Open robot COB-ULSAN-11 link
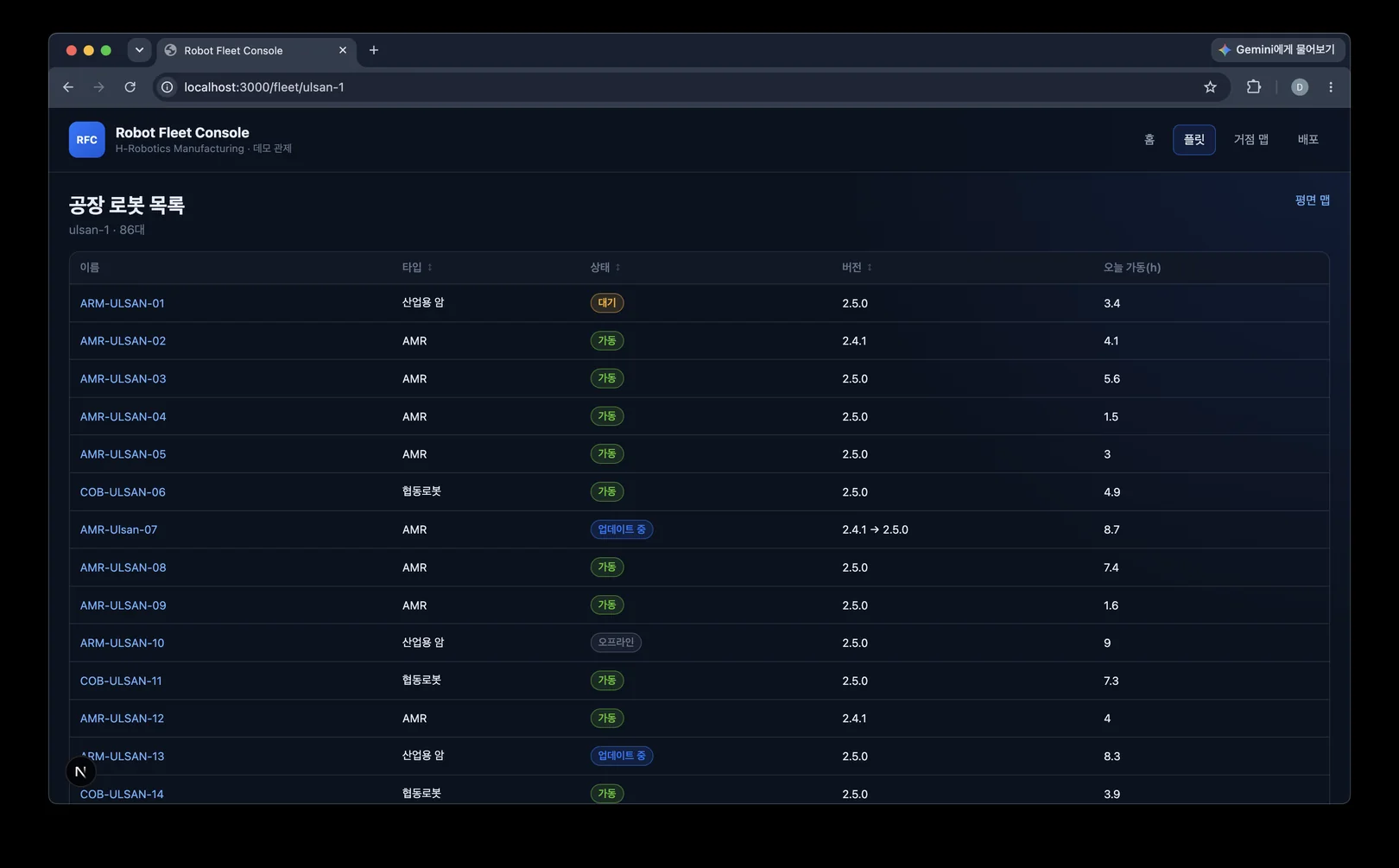1399x868 pixels. [x=121, y=681]
